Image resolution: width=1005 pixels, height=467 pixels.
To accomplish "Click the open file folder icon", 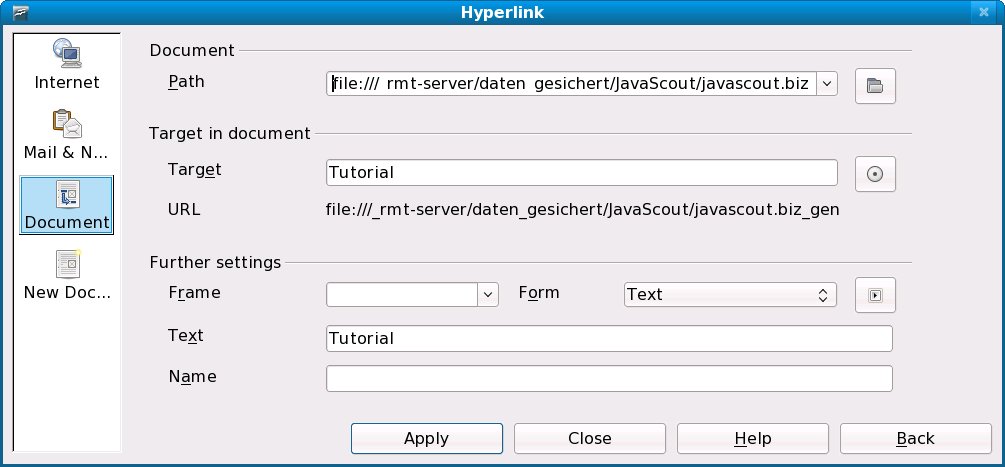I will 875,85.
